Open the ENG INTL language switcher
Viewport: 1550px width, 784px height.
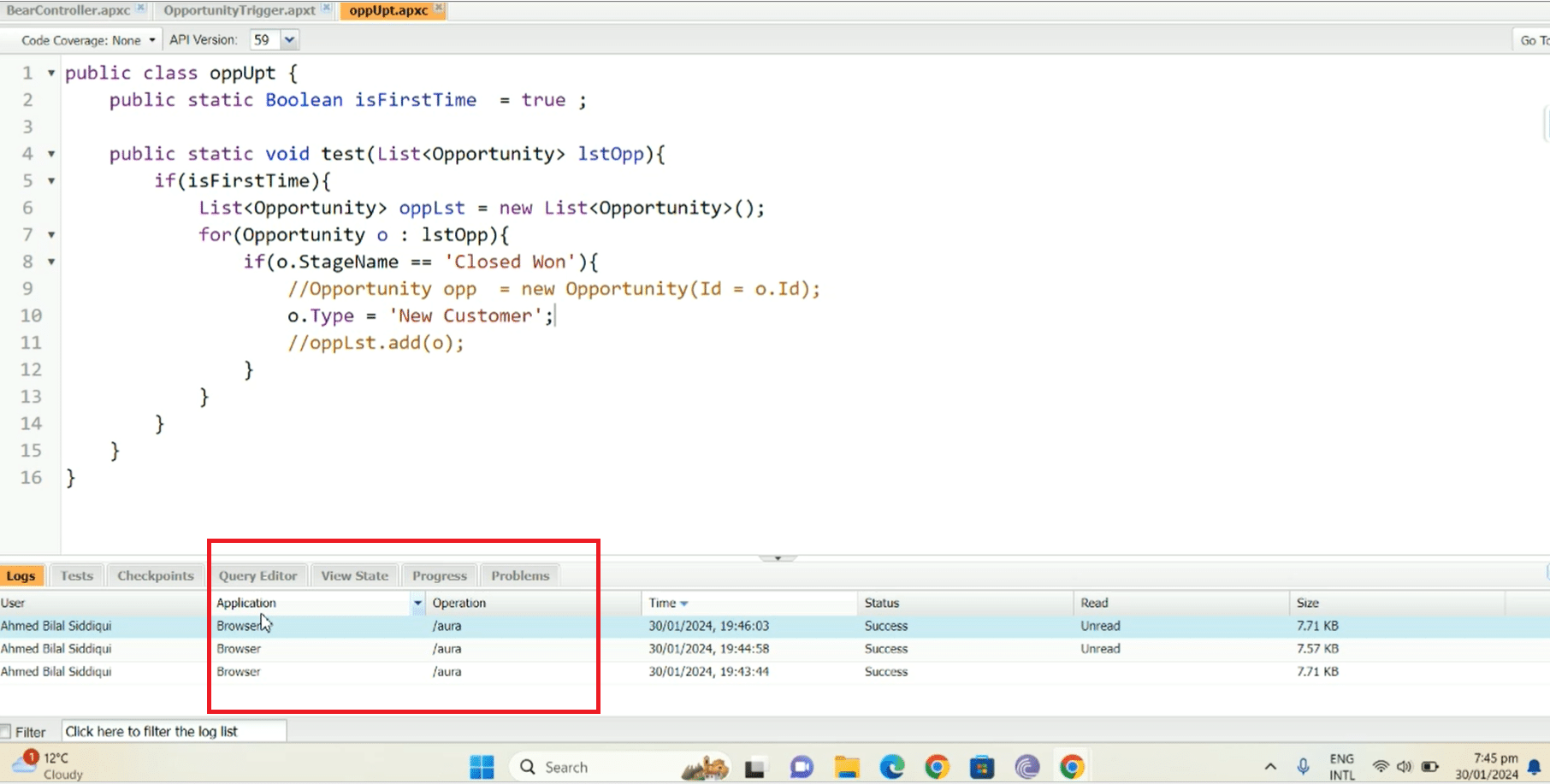[x=1342, y=767]
